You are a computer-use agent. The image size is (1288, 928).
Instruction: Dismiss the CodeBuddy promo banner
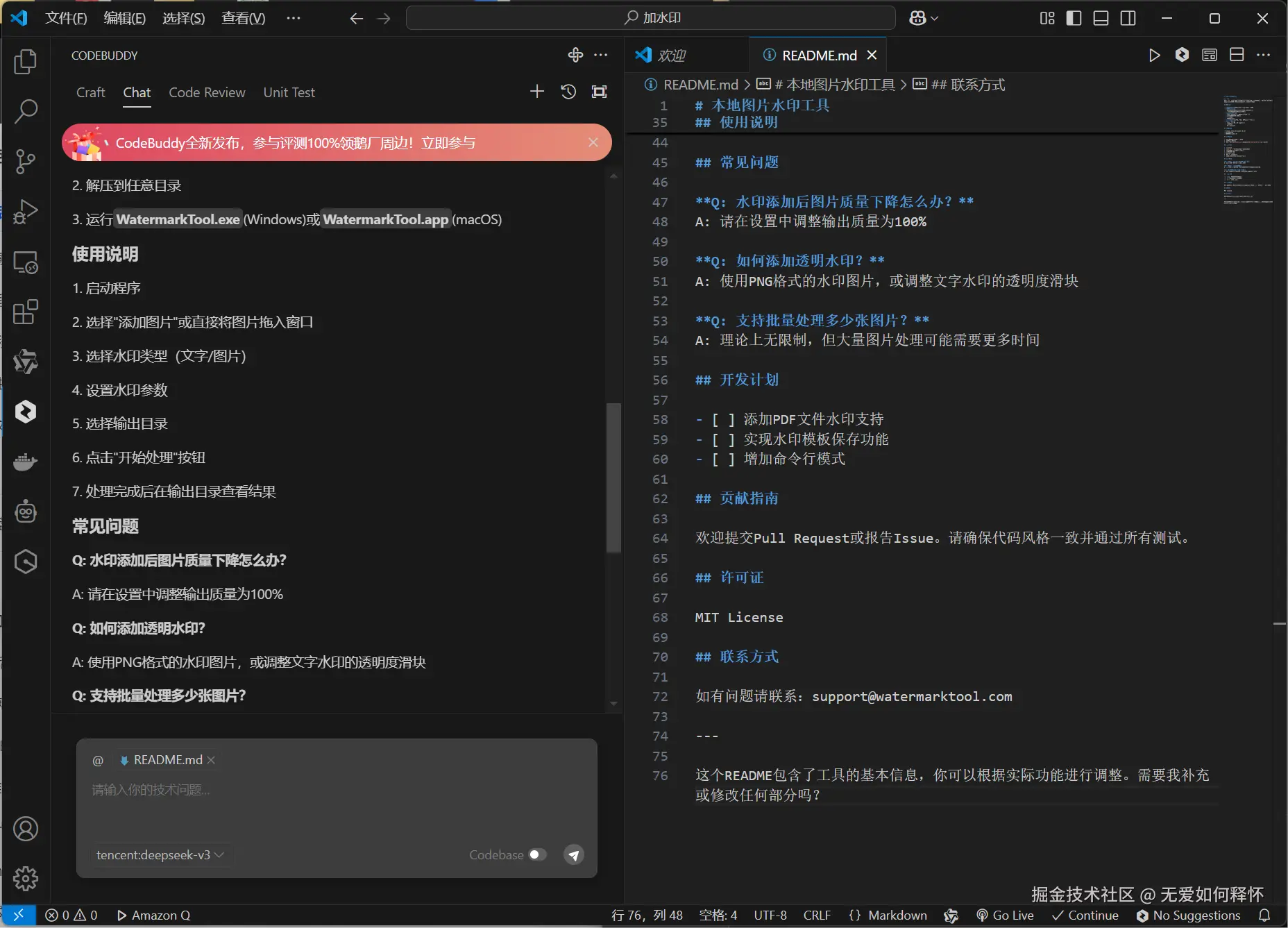593,142
